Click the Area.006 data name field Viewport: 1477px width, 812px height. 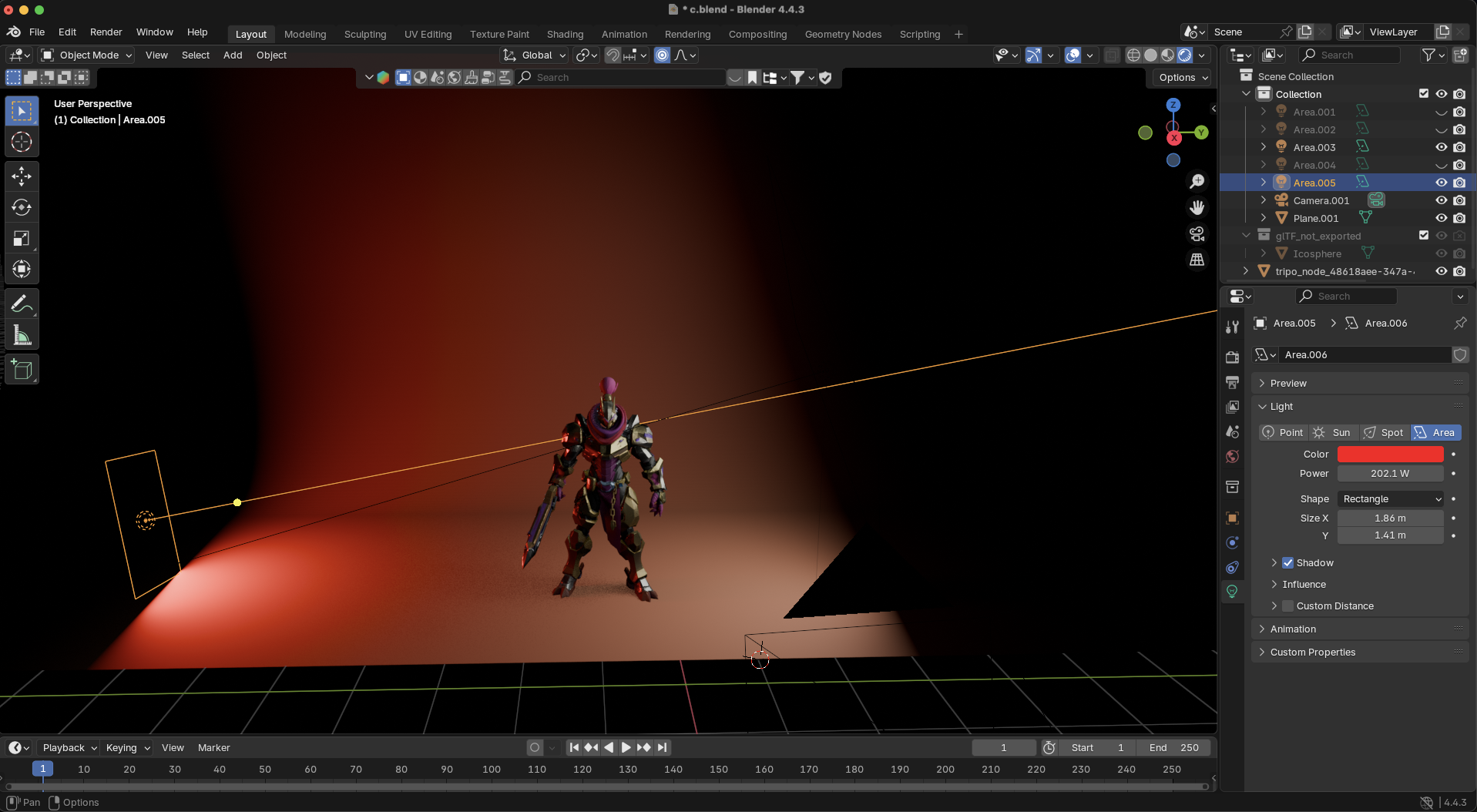click(1366, 355)
